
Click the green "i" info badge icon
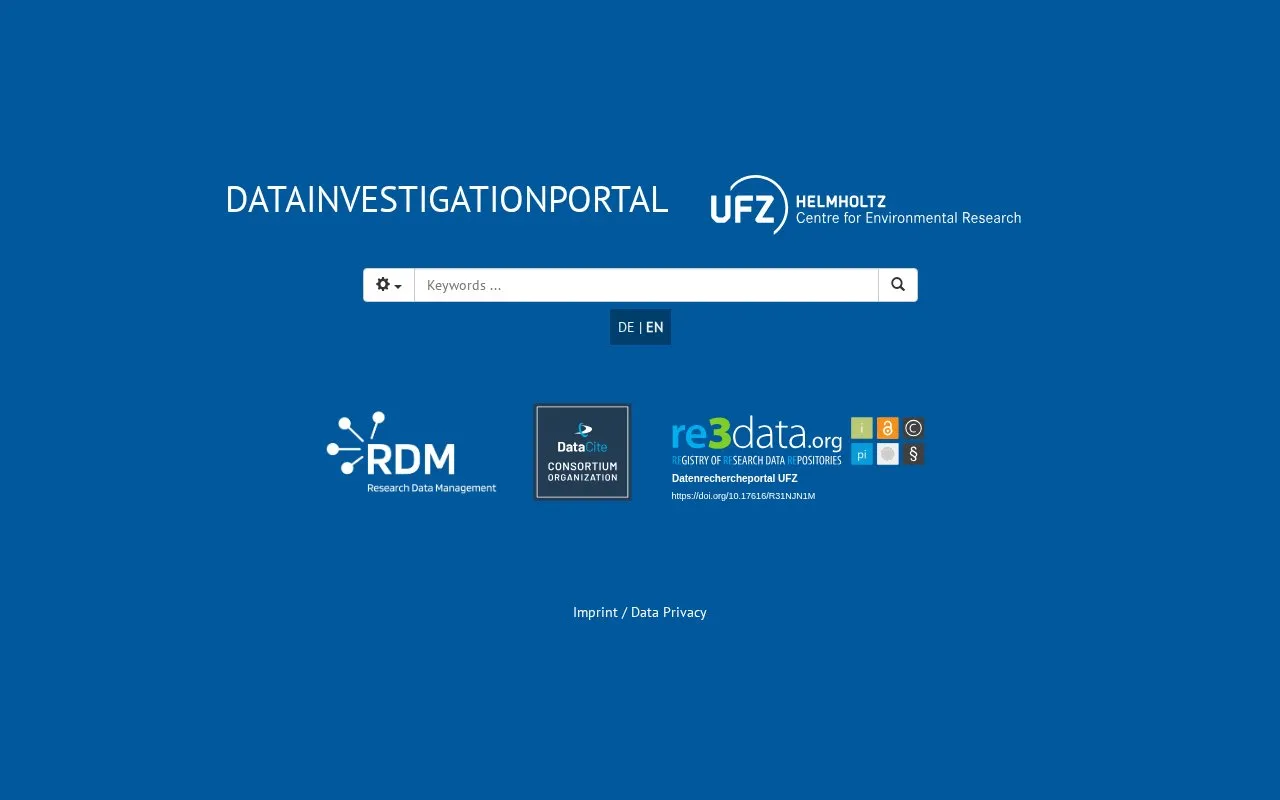[862, 428]
